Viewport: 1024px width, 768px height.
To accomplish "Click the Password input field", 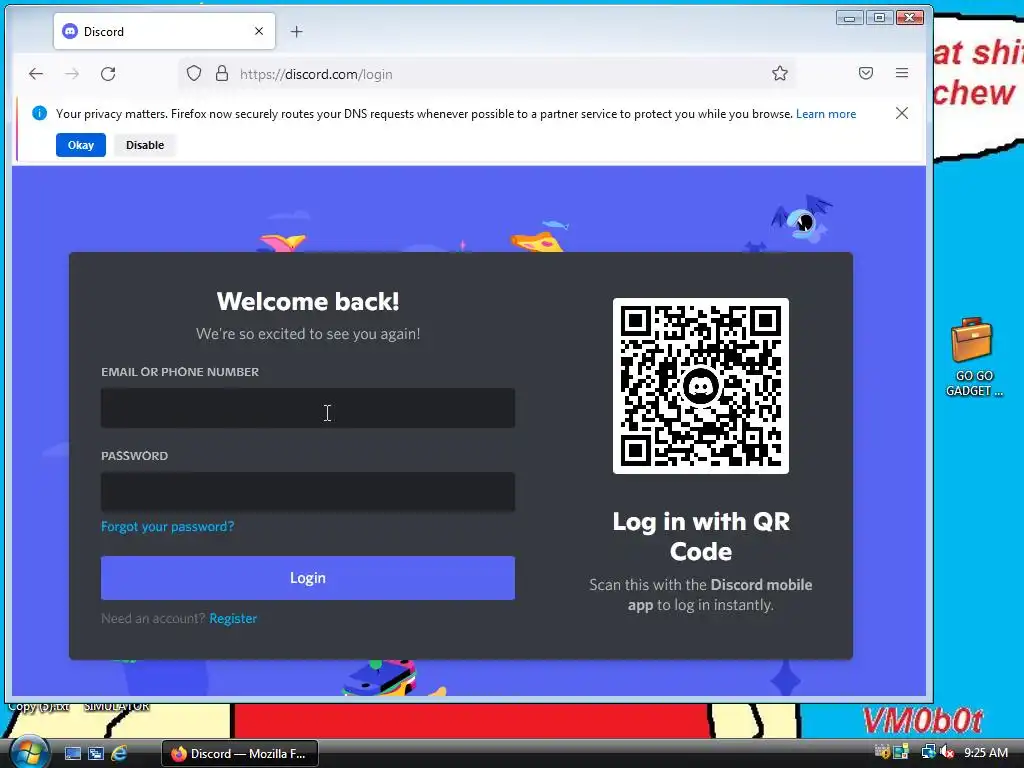I will 308,492.
